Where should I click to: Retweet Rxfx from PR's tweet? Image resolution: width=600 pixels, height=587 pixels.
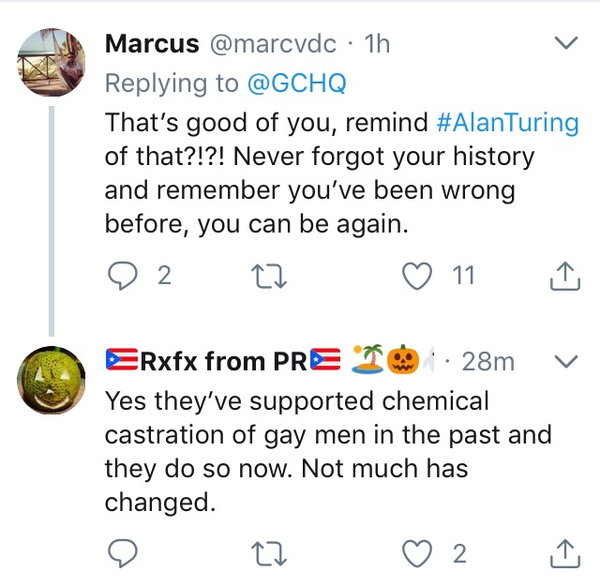tap(265, 552)
